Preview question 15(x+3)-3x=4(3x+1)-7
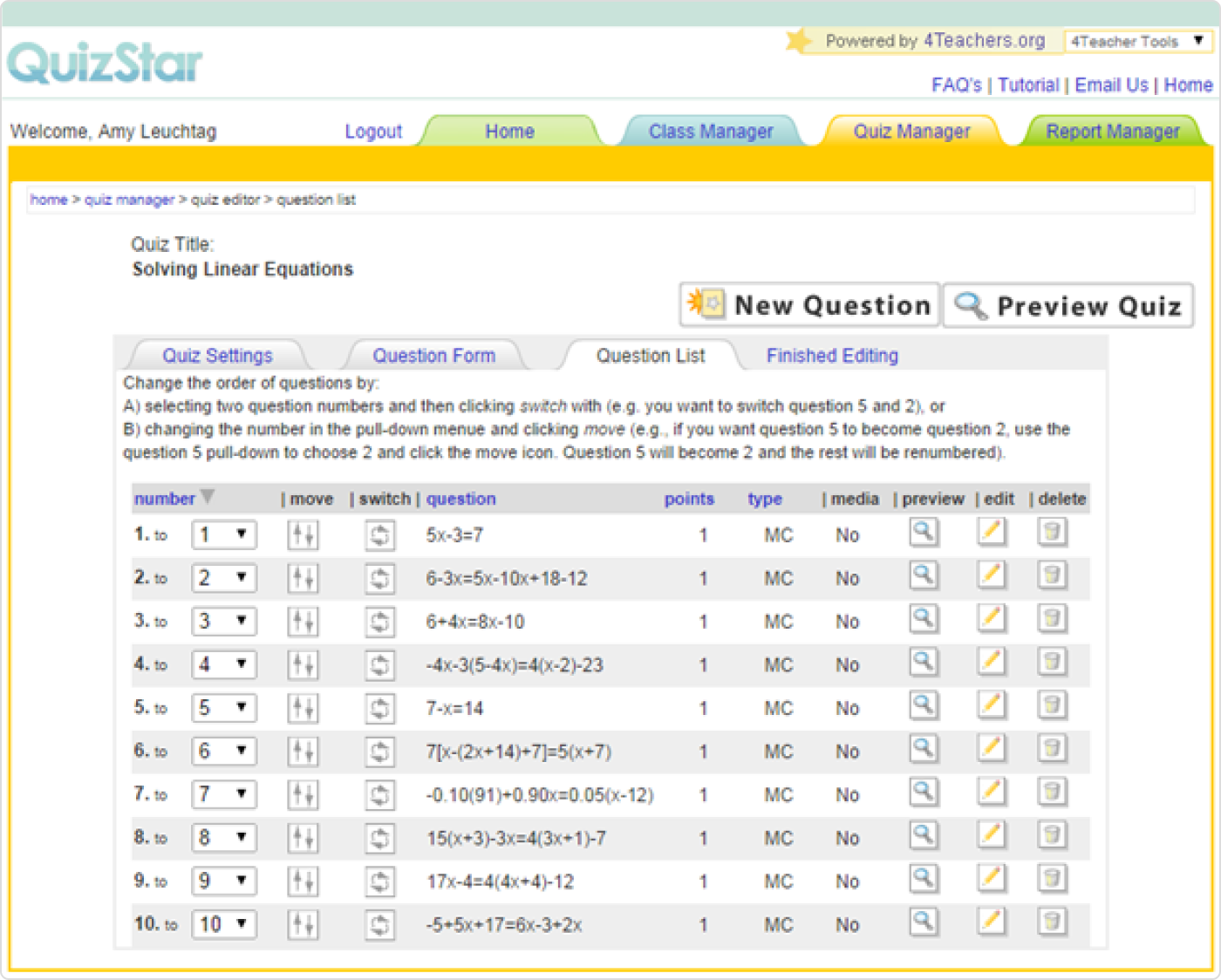 click(924, 835)
